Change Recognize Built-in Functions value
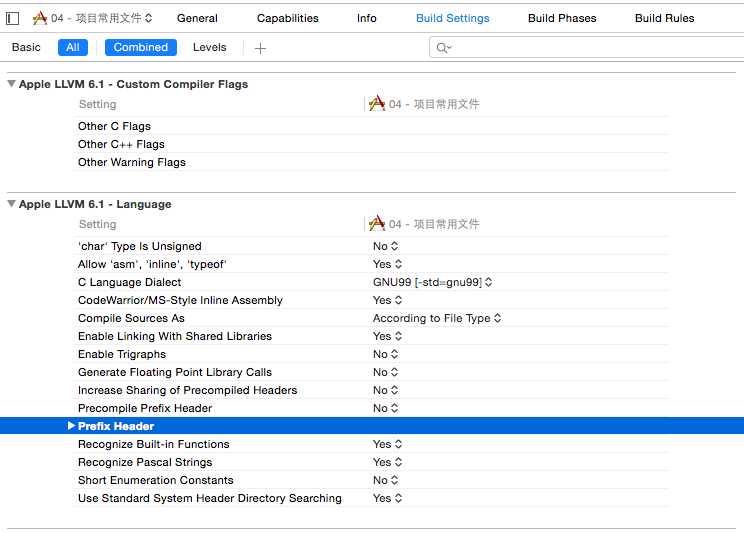The height and width of the screenshot is (533, 744). click(387, 444)
